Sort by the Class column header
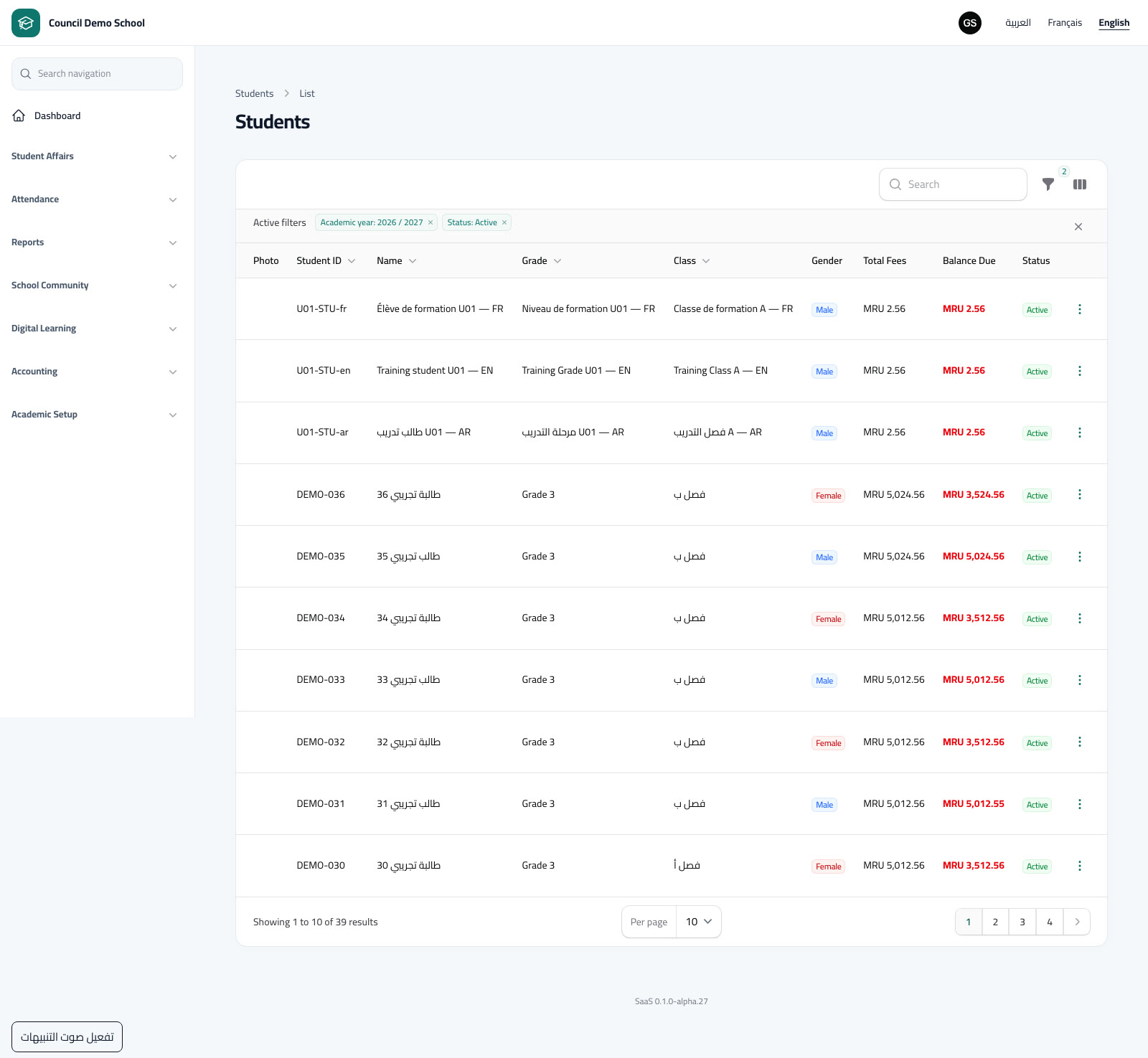The height and width of the screenshot is (1058, 1148). [x=692, y=260]
